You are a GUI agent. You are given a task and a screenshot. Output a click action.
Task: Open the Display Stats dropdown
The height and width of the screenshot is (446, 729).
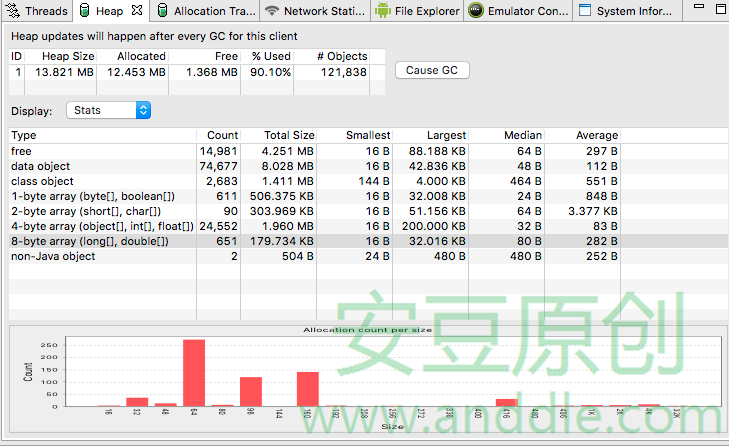click(x=108, y=110)
